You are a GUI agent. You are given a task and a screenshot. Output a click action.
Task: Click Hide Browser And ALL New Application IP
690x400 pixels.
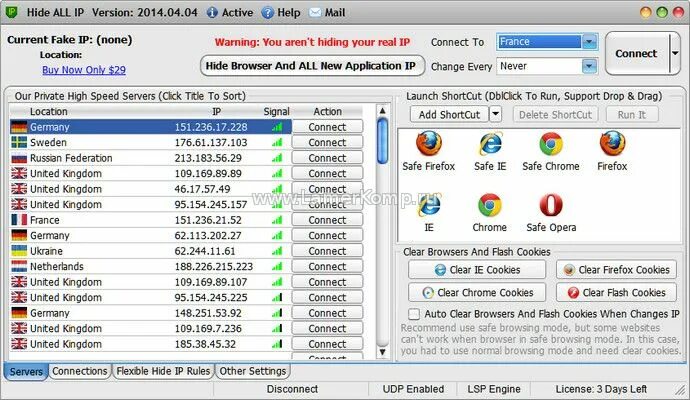click(312, 66)
